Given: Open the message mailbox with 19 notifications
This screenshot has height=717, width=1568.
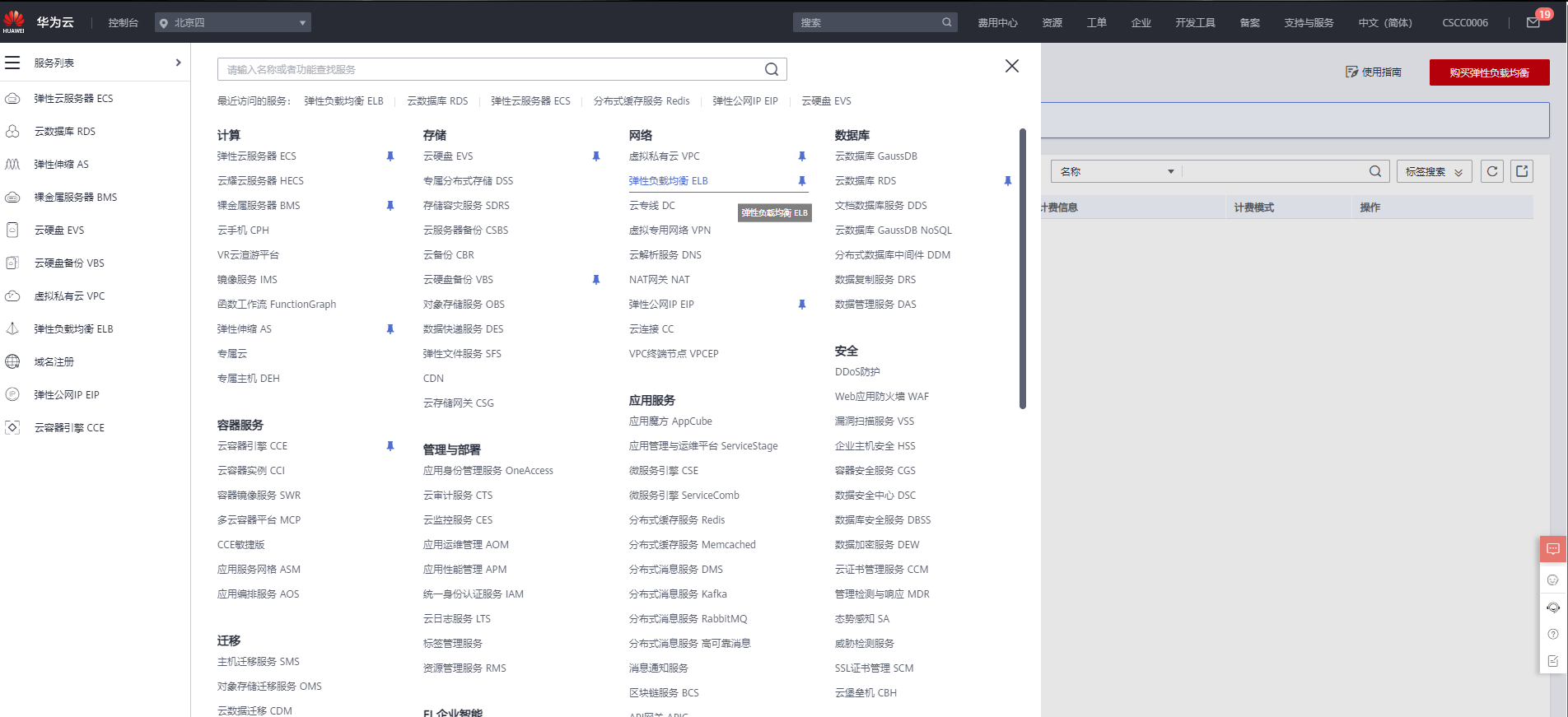Looking at the screenshot, I should [1533, 22].
